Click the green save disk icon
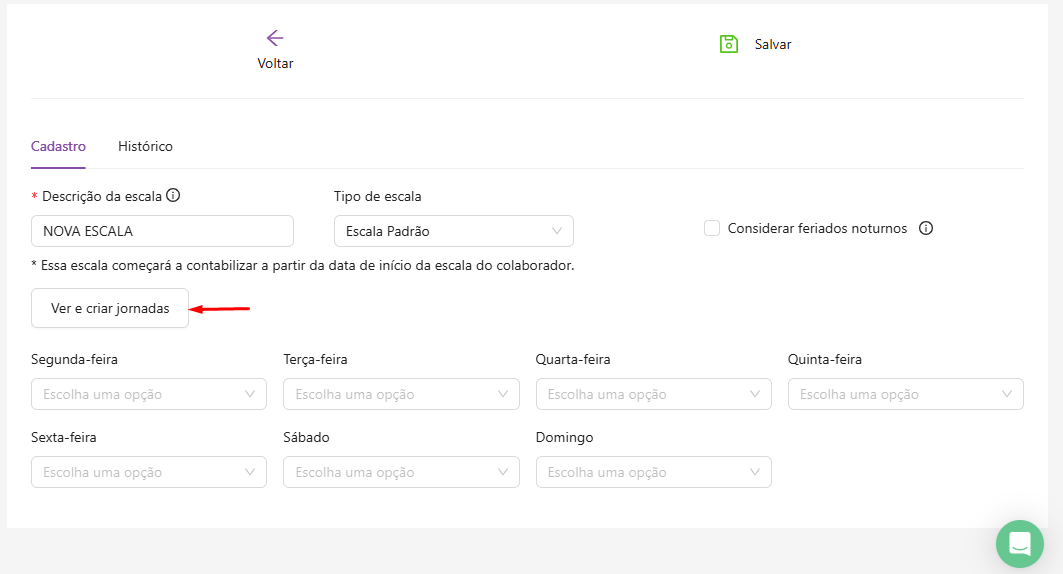 [x=729, y=44]
